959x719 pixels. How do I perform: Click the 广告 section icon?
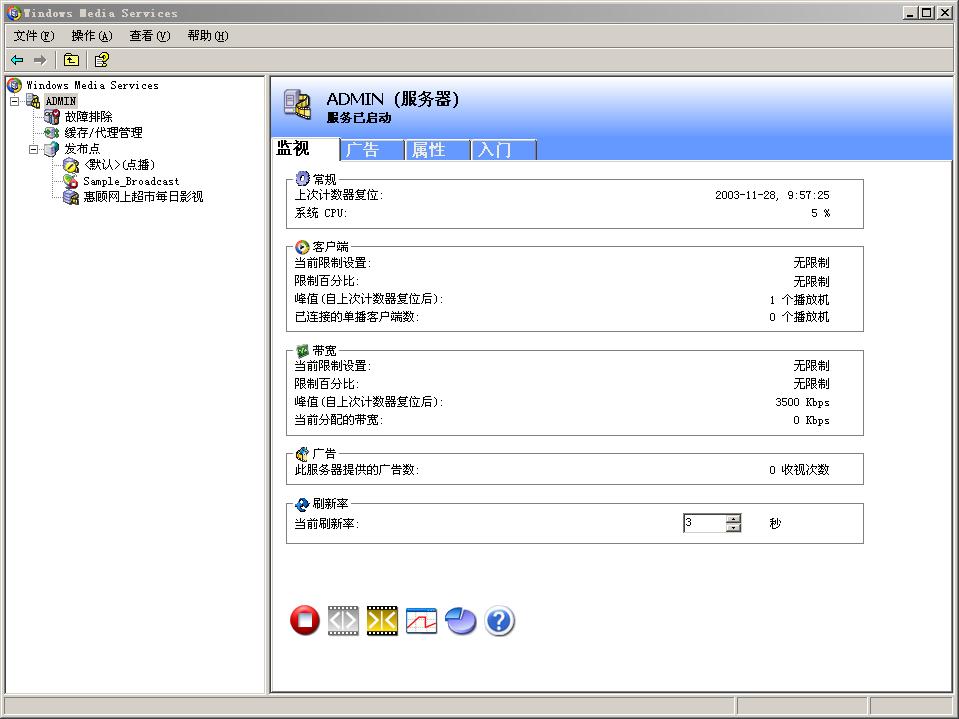(302, 454)
